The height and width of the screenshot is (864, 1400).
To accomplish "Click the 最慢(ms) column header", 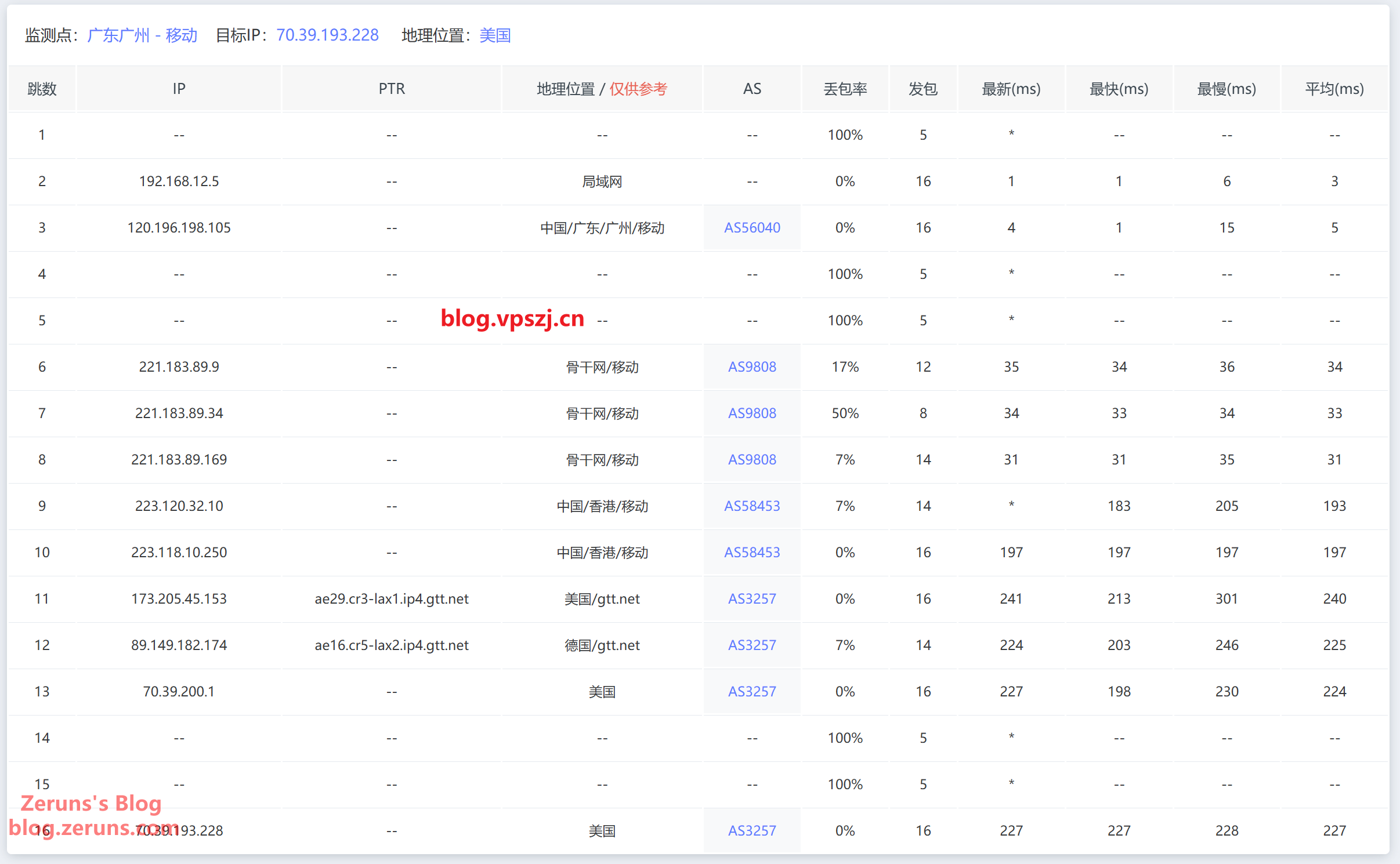I will [1226, 89].
